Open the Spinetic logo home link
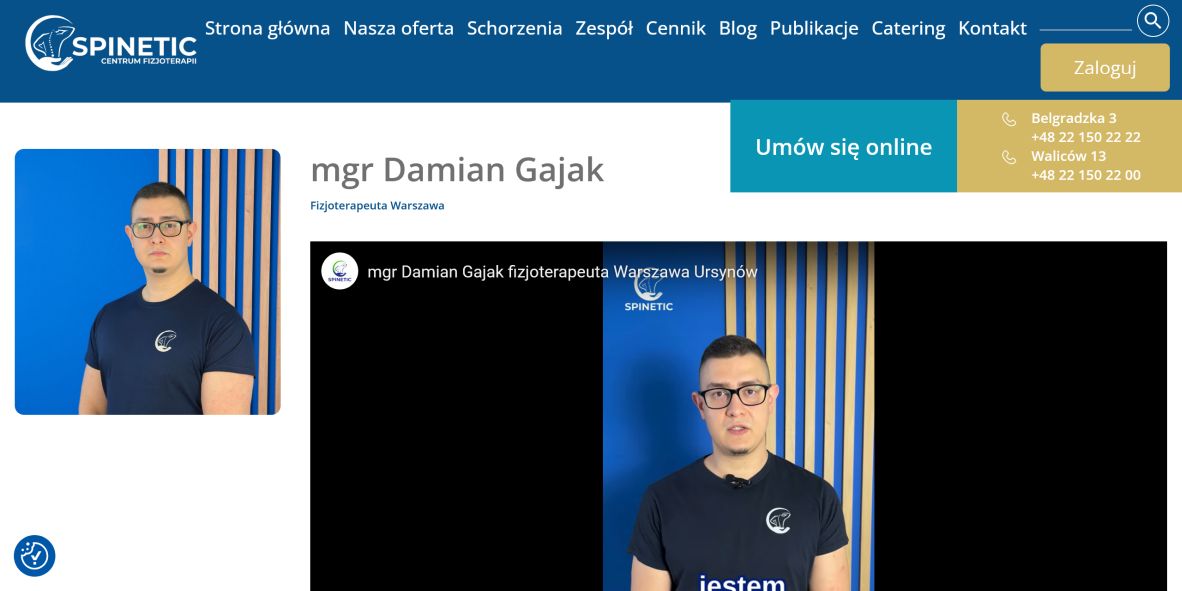 point(111,43)
